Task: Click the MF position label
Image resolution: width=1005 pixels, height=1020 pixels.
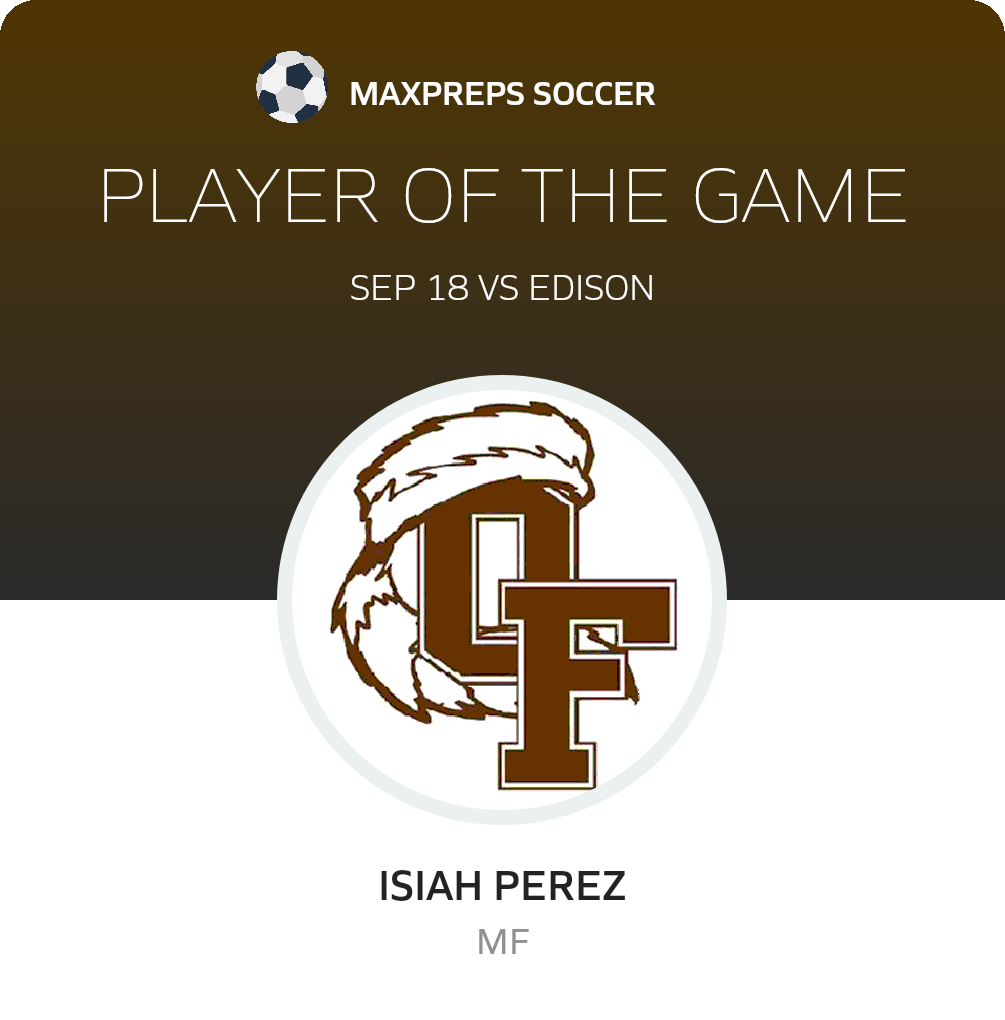Action: 502,941
